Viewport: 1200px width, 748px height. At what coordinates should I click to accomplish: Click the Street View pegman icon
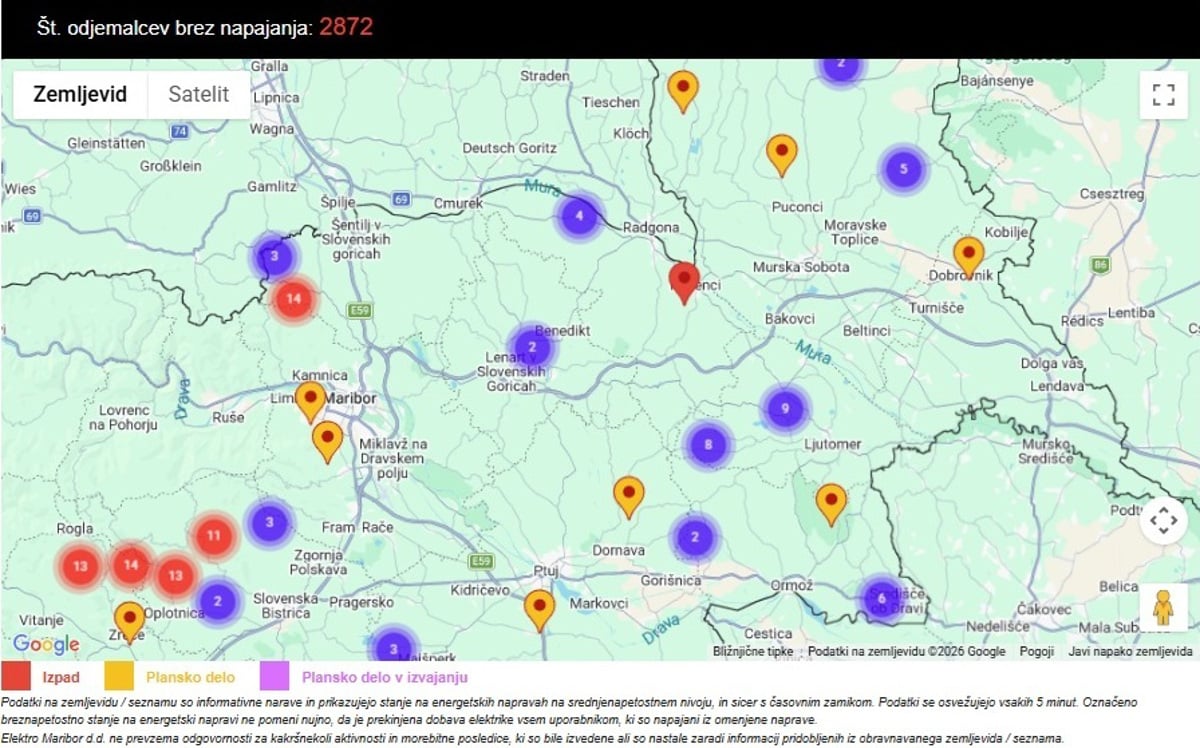(x=1163, y=607)
